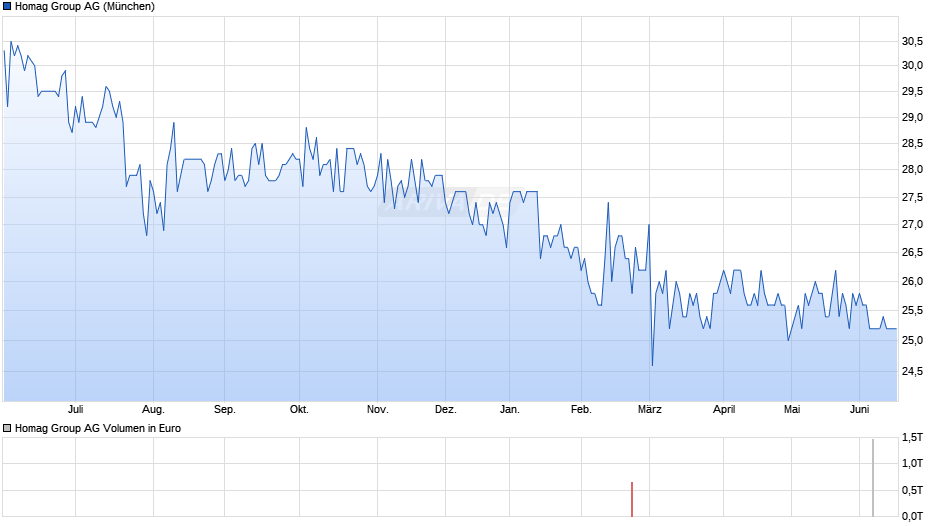
Task: Click the 'Juni' month label
Action: click(x=860, y=409)
